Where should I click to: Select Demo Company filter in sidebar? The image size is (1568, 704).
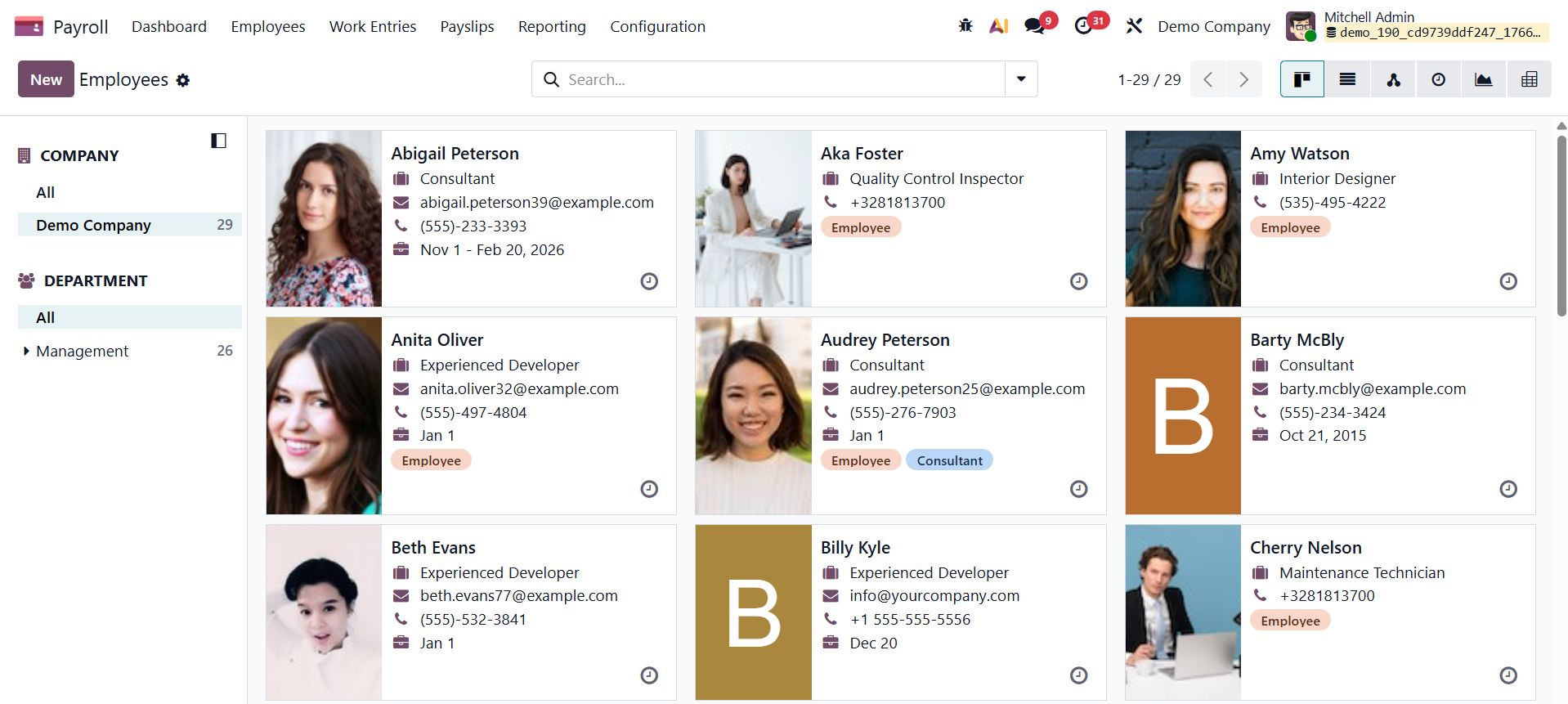(93, 225)
